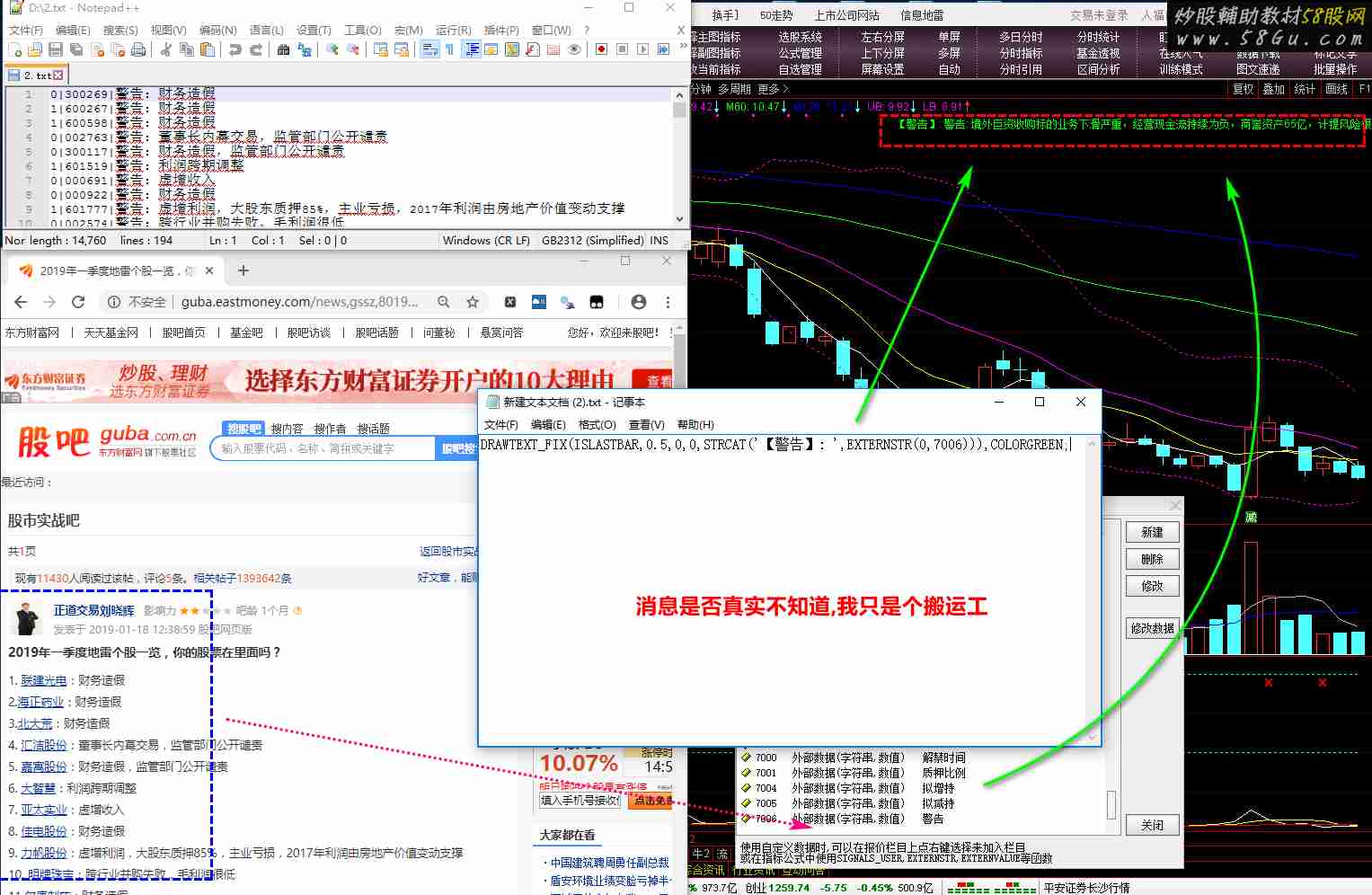The image size is (1372, 895).
Task: Bookmark the page with the star icon
Action: (473, 302)
